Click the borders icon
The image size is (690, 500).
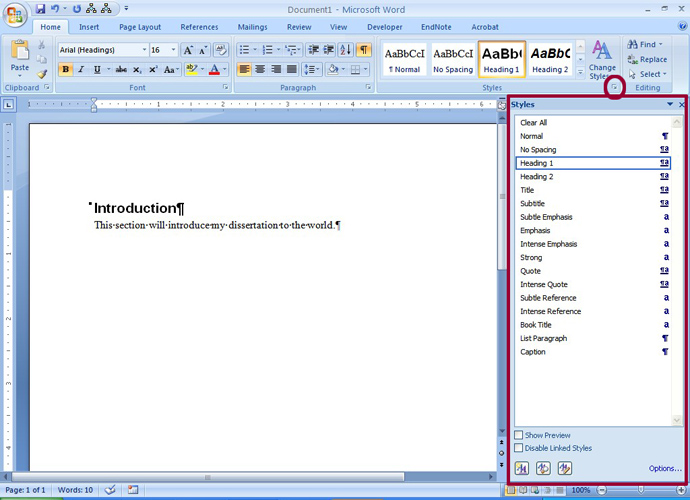(x=356, y=69)
